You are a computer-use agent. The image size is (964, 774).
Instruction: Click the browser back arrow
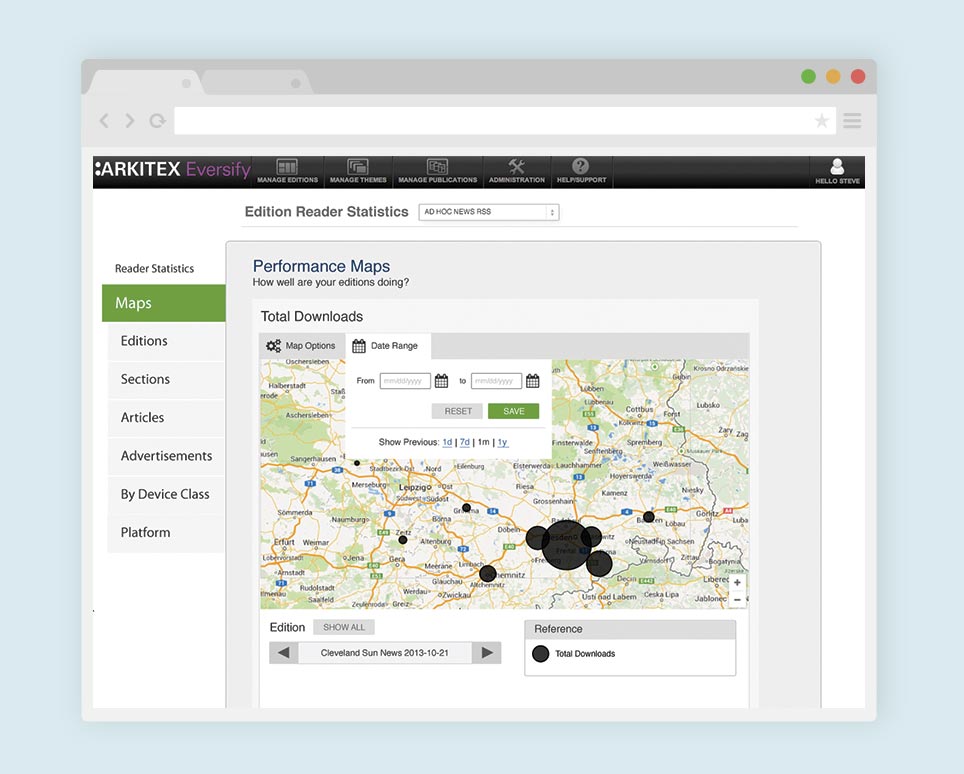pyautogui.click(x=105, y=120)
